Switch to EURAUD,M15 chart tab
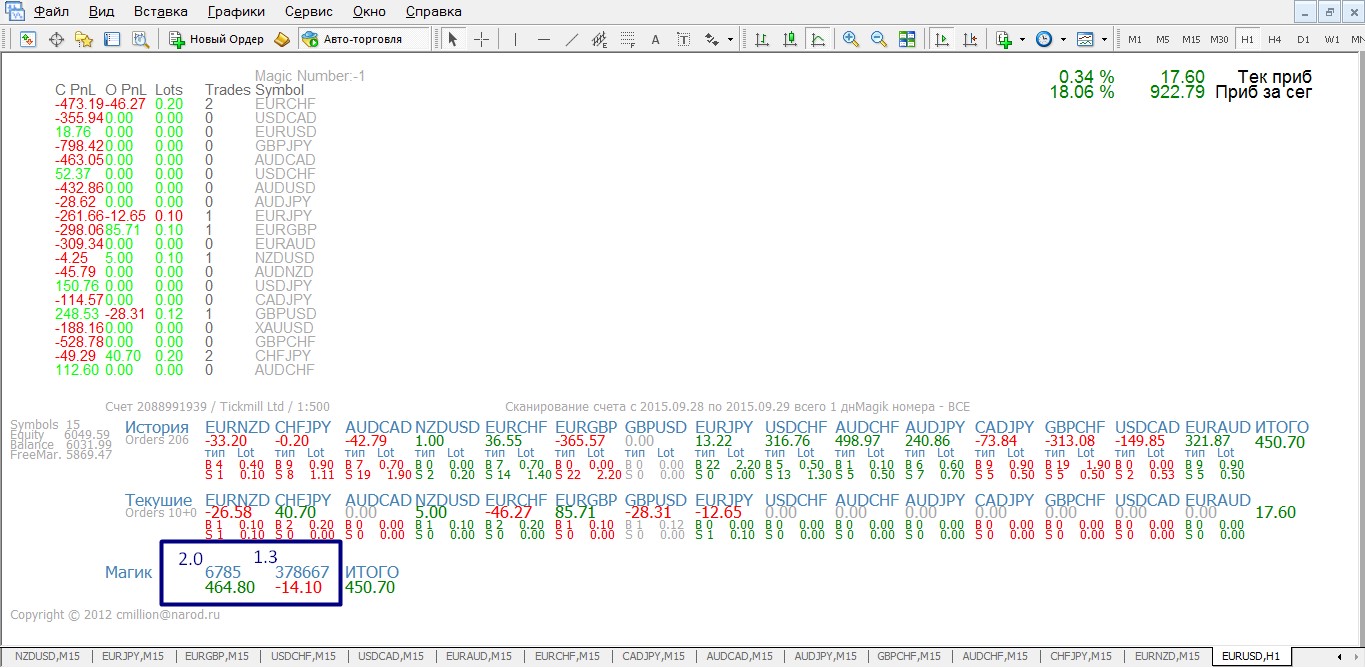Screen dimensions: 1365x668 pos(478,656)
